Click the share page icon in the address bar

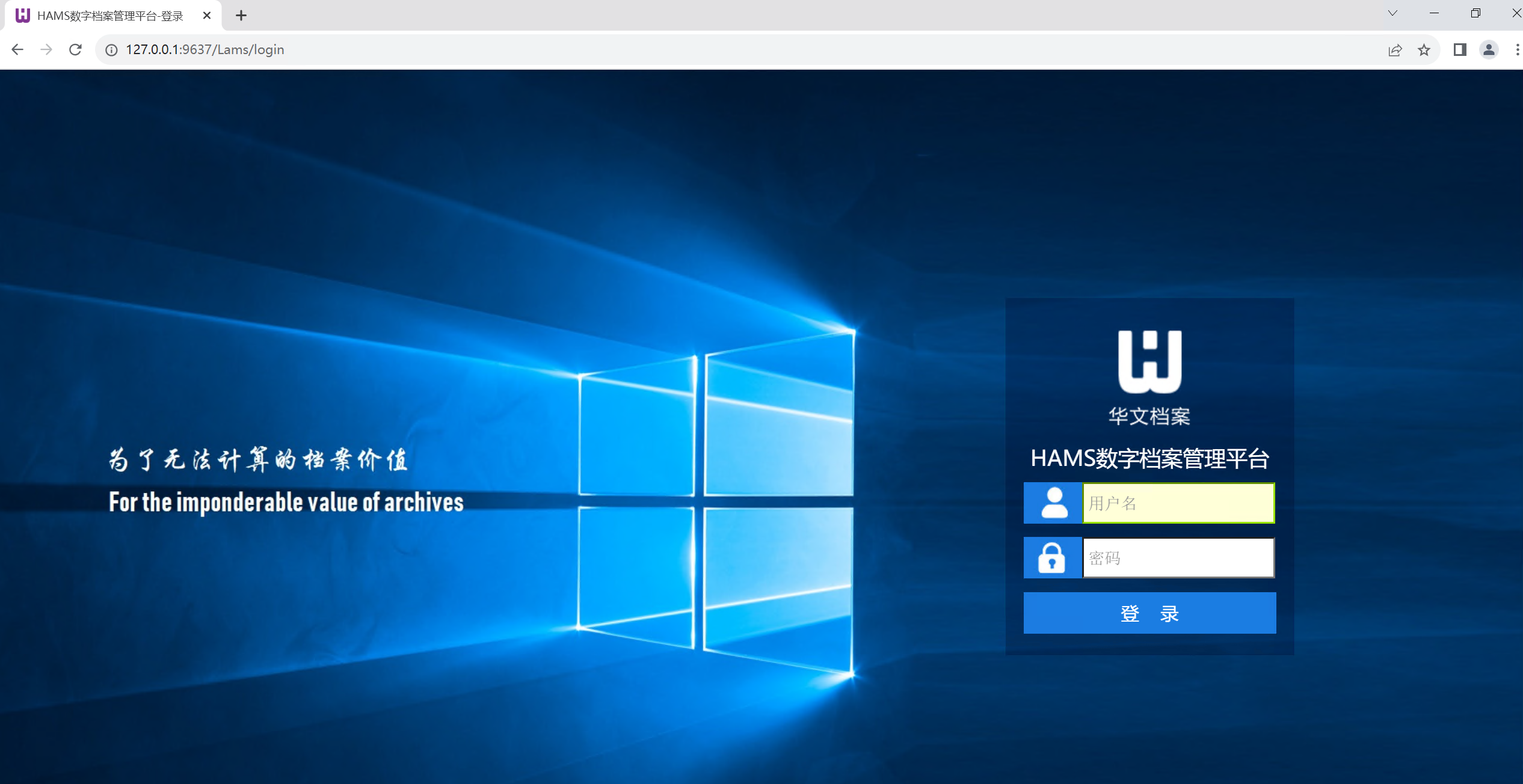pyautogui.click(x=1395, y=50)
